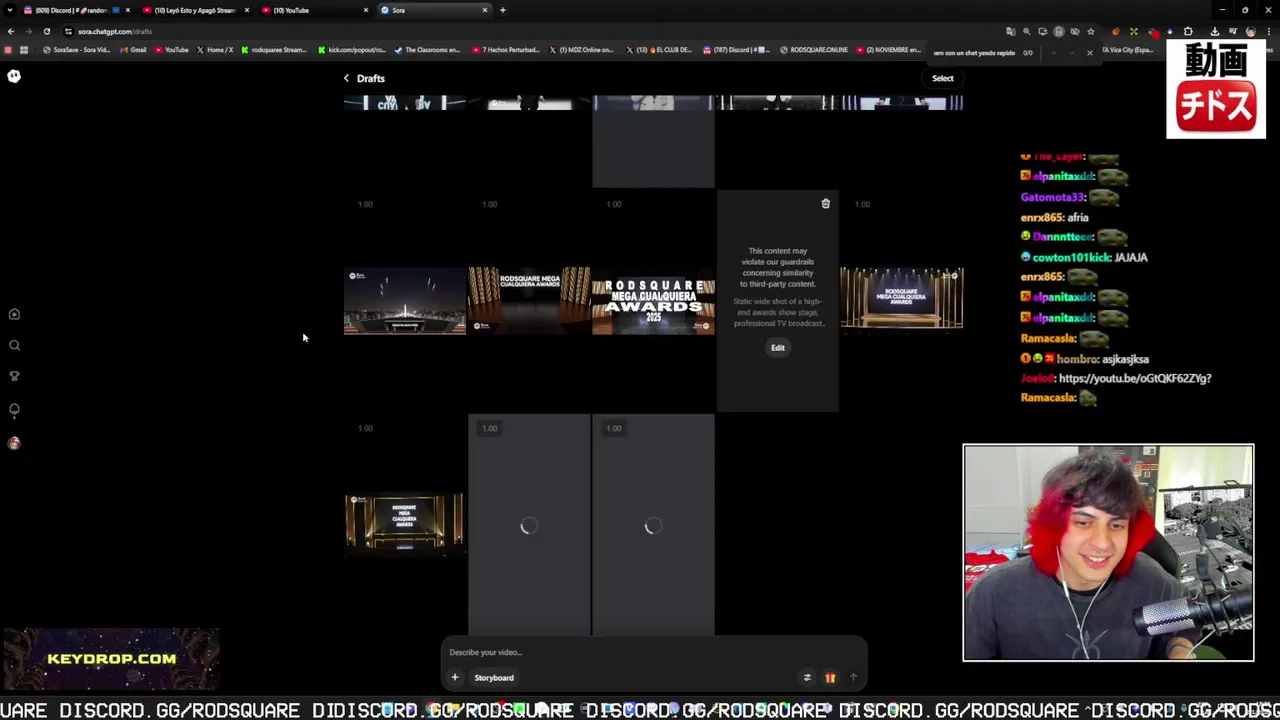Open the Explore compass icon in sidebar
The height and width of the screenshot is (720, 1280).
pos(14,314)
